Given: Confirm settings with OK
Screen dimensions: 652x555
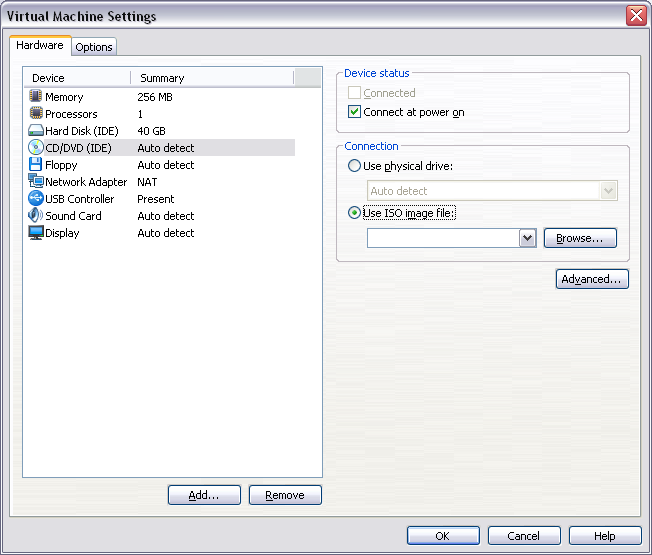Looking at the screenshot, I should [443, 535].
